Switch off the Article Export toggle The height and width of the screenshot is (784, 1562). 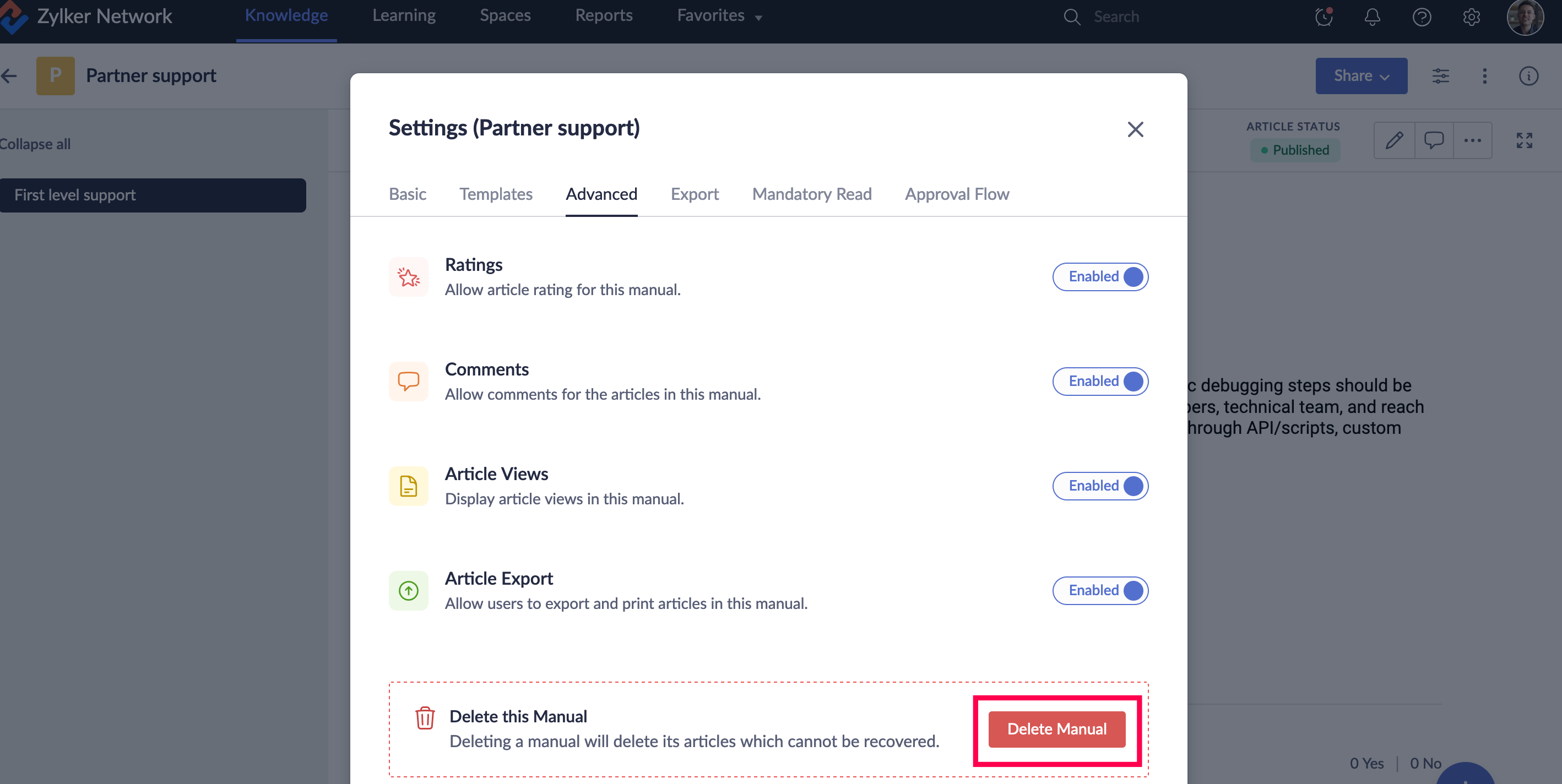[x=1100, y=591]
